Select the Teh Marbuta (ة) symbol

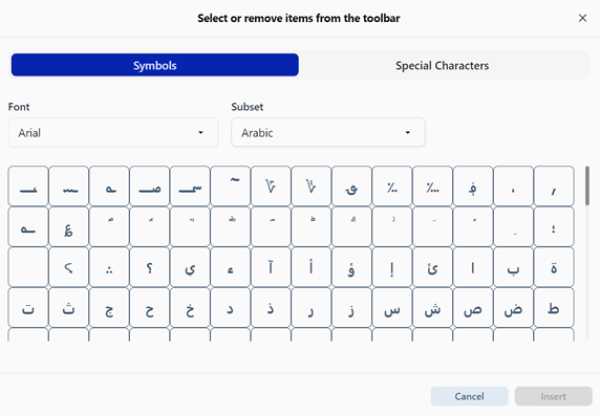coord(553,267)
